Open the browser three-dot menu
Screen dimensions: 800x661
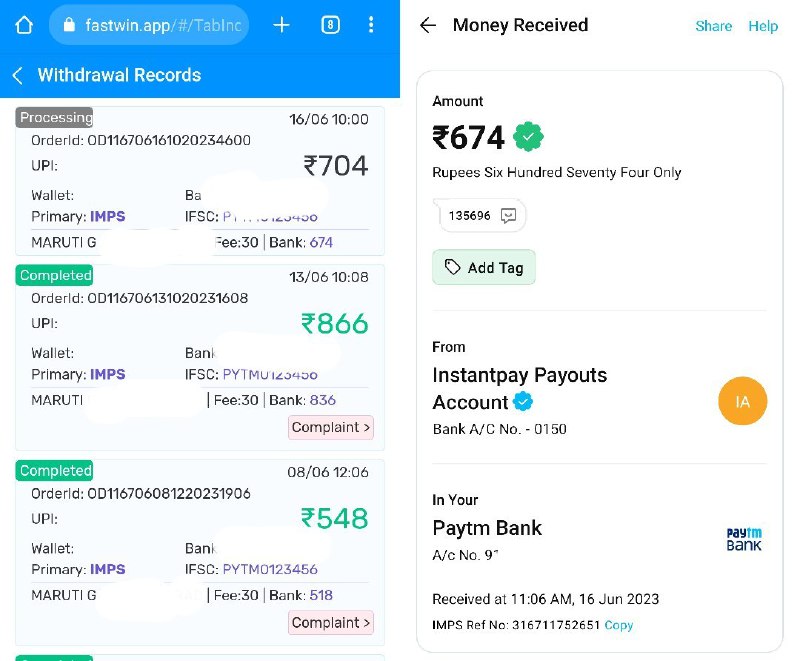pyautogui.click(x=371, y=24)
